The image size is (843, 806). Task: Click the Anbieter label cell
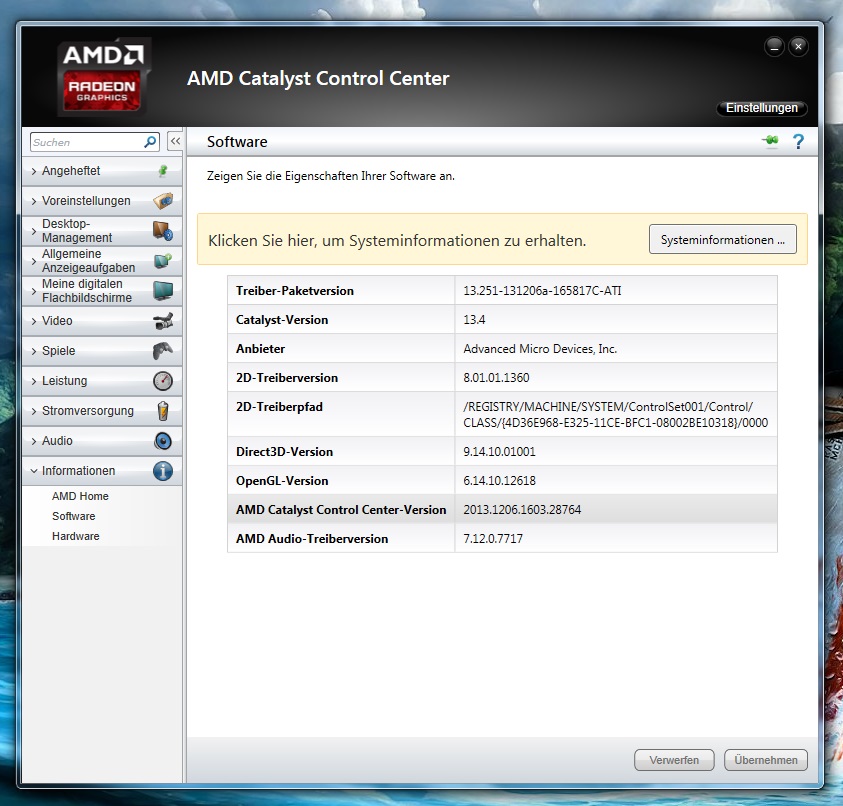[341, 348]
